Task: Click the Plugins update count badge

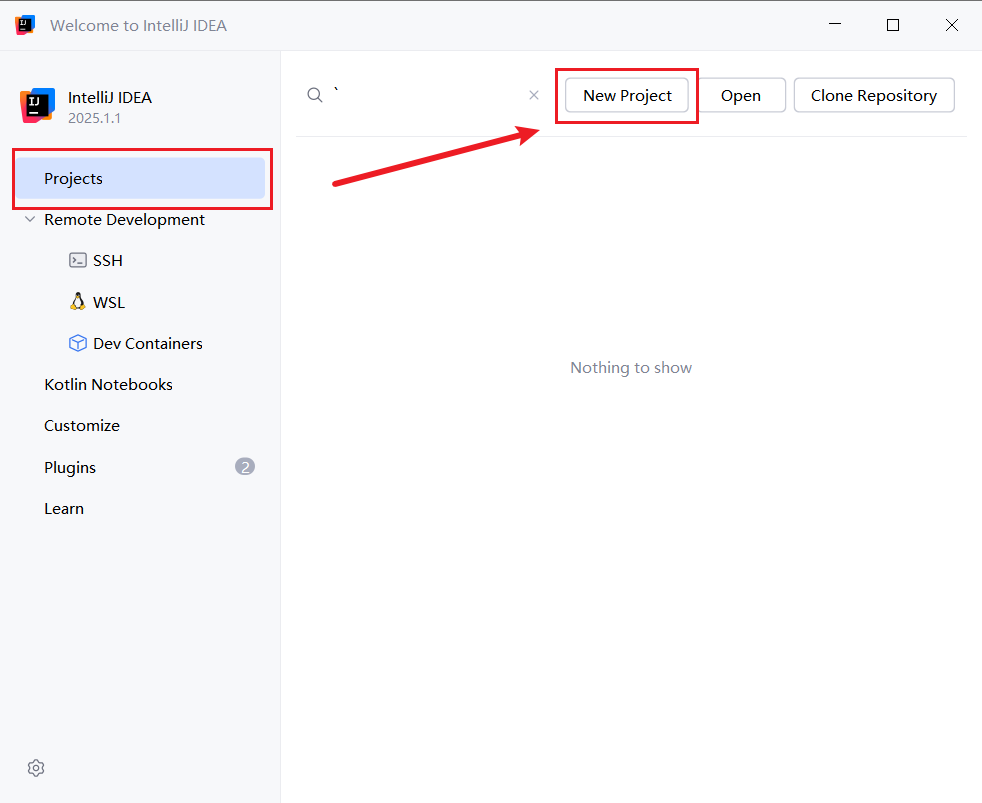Action: pos(245,467)
